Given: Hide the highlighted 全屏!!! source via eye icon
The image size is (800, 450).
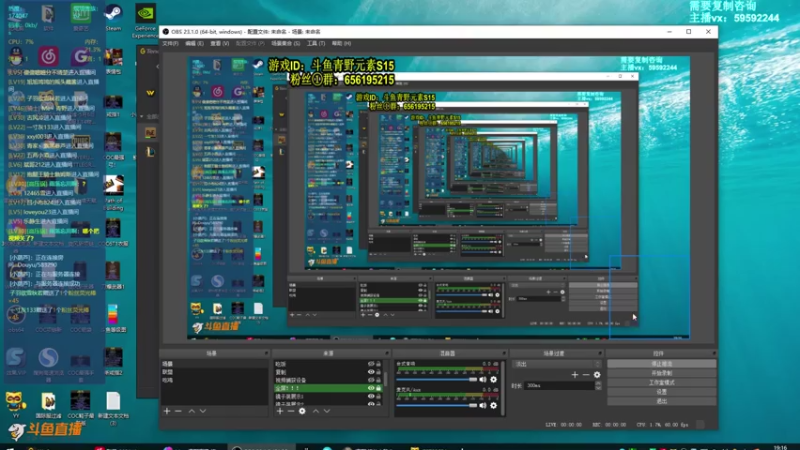Looking at the screenshot, I should (x=371, y=388).
